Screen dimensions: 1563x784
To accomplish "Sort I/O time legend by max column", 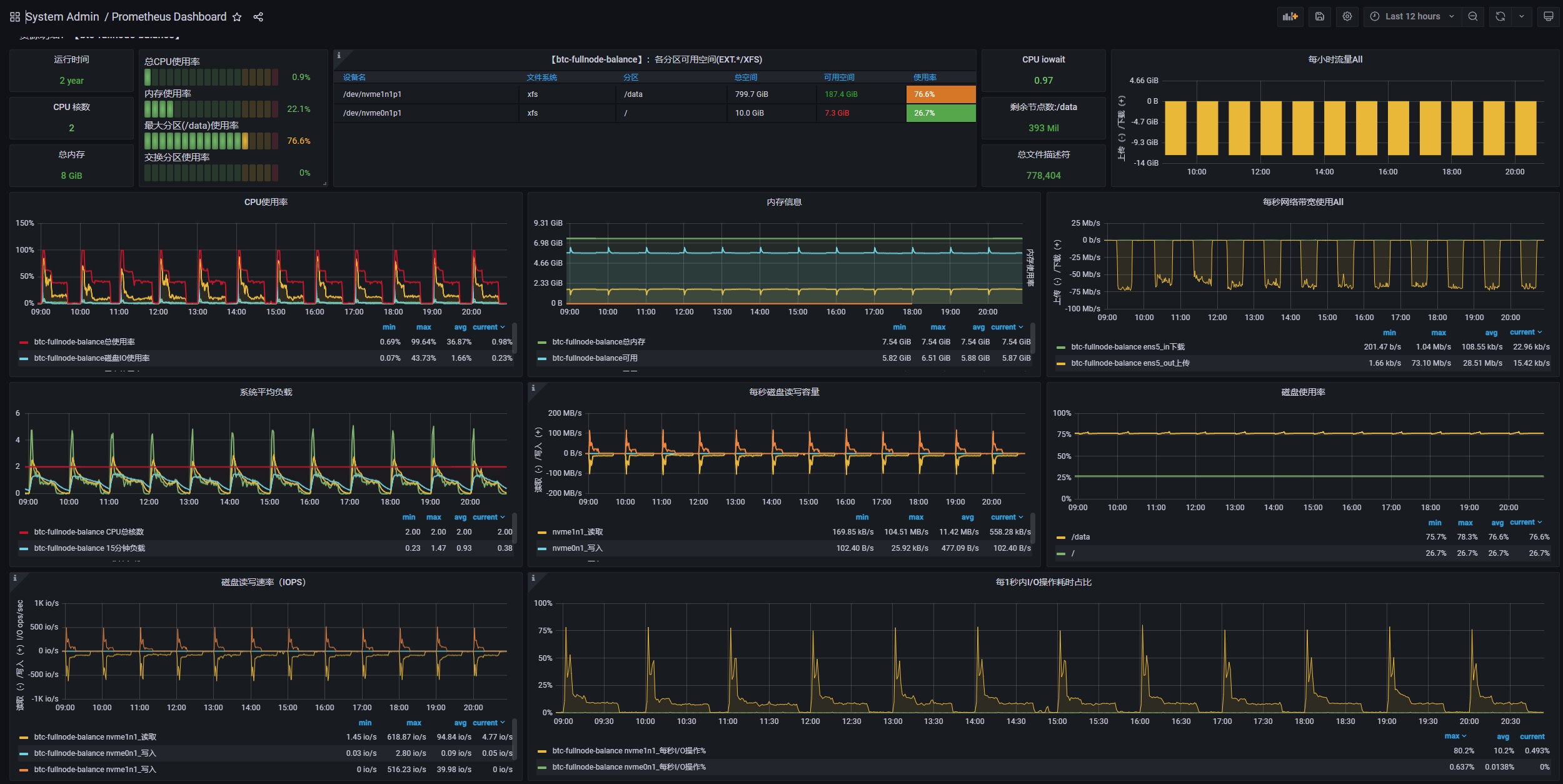I will [x=1455, y=736].
